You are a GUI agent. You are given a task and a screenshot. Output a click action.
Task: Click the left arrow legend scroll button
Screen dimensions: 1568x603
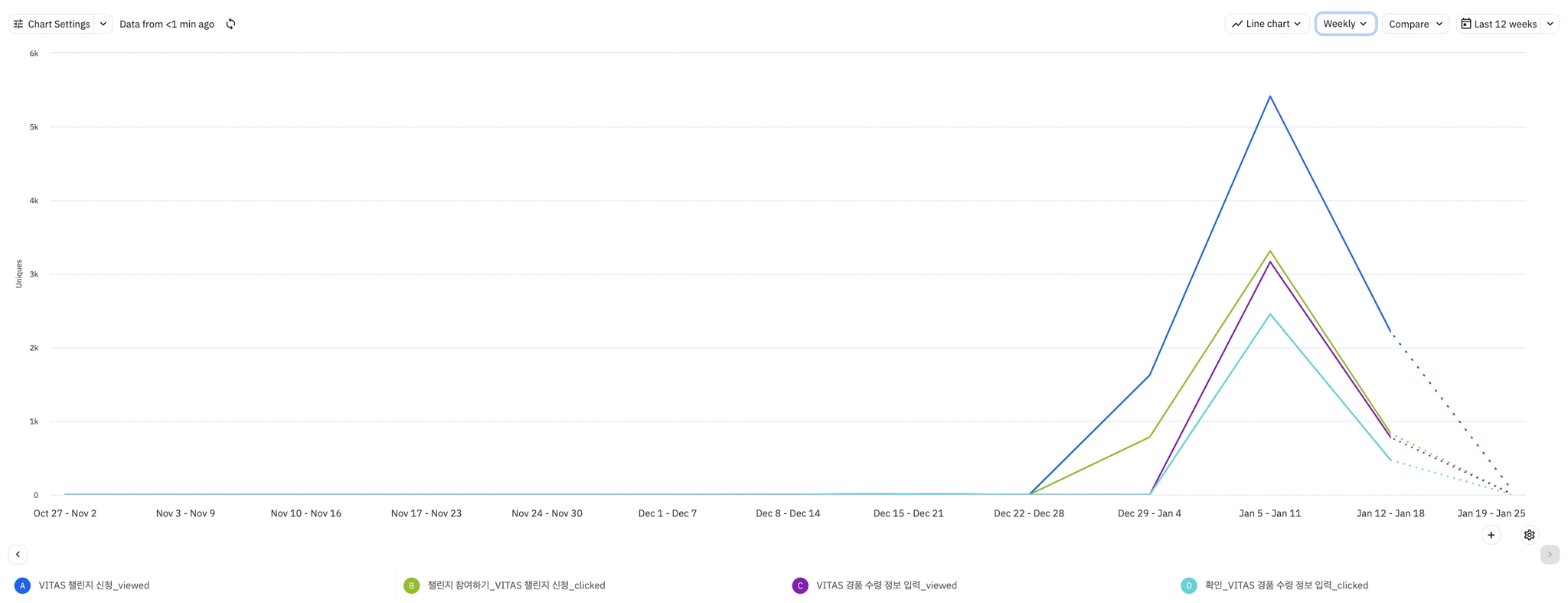coord(18,554)
